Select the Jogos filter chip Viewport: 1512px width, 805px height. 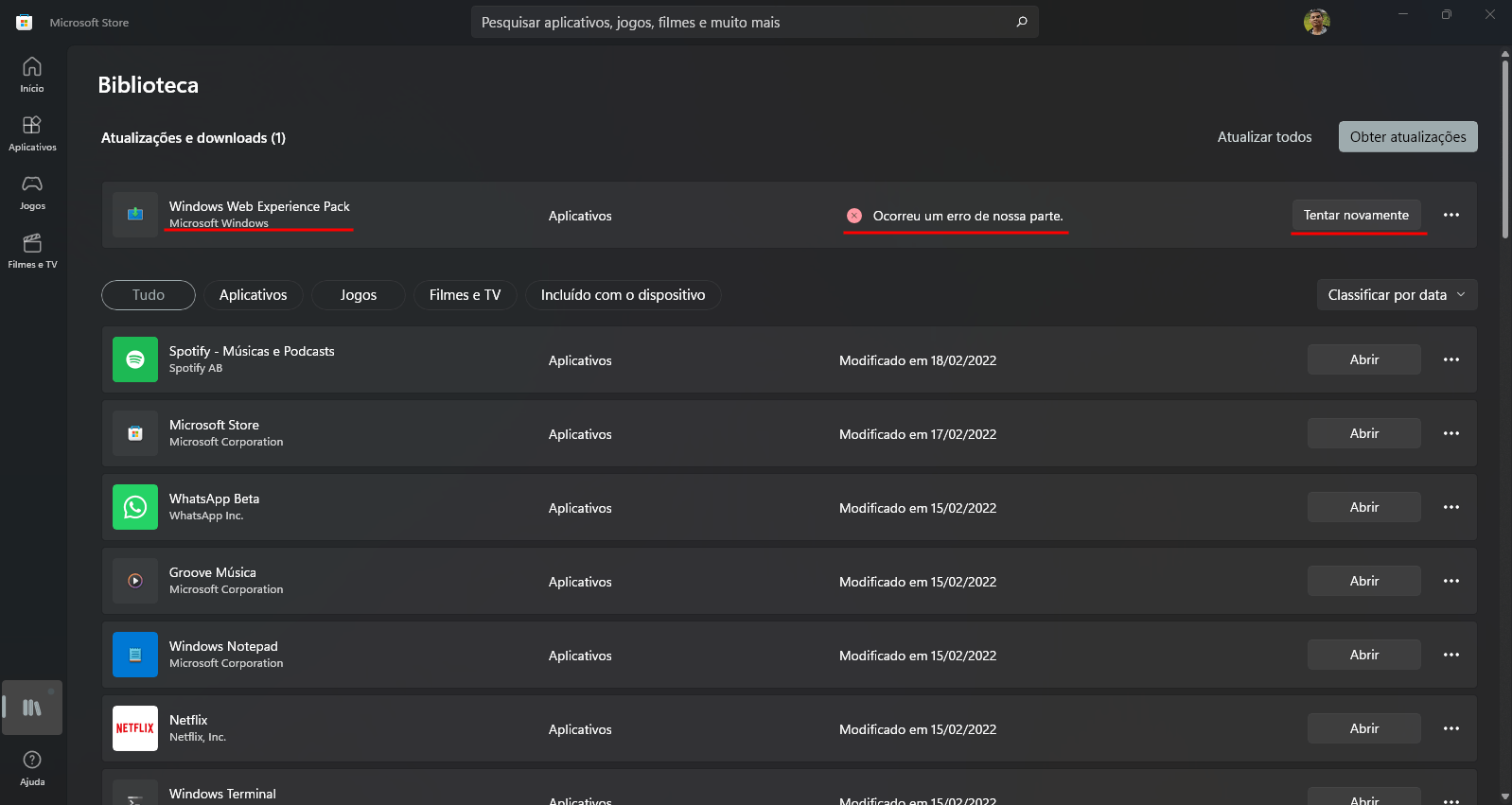[359, 295]
